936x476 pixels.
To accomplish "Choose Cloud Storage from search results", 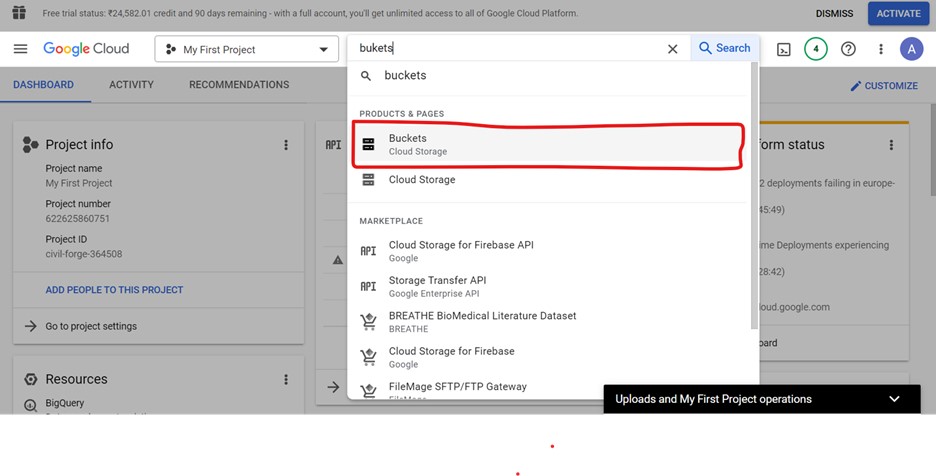I will pyautogui.click(x=421, y=180).
